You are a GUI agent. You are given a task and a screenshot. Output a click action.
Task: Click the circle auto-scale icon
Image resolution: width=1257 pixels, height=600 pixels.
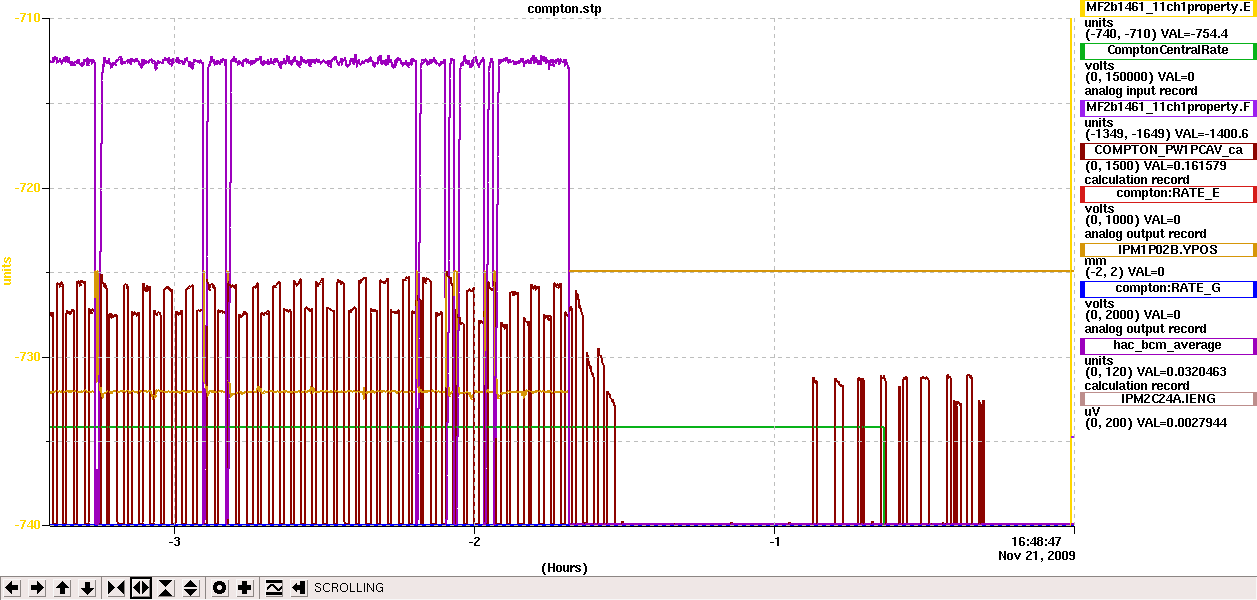click(220, 588)
